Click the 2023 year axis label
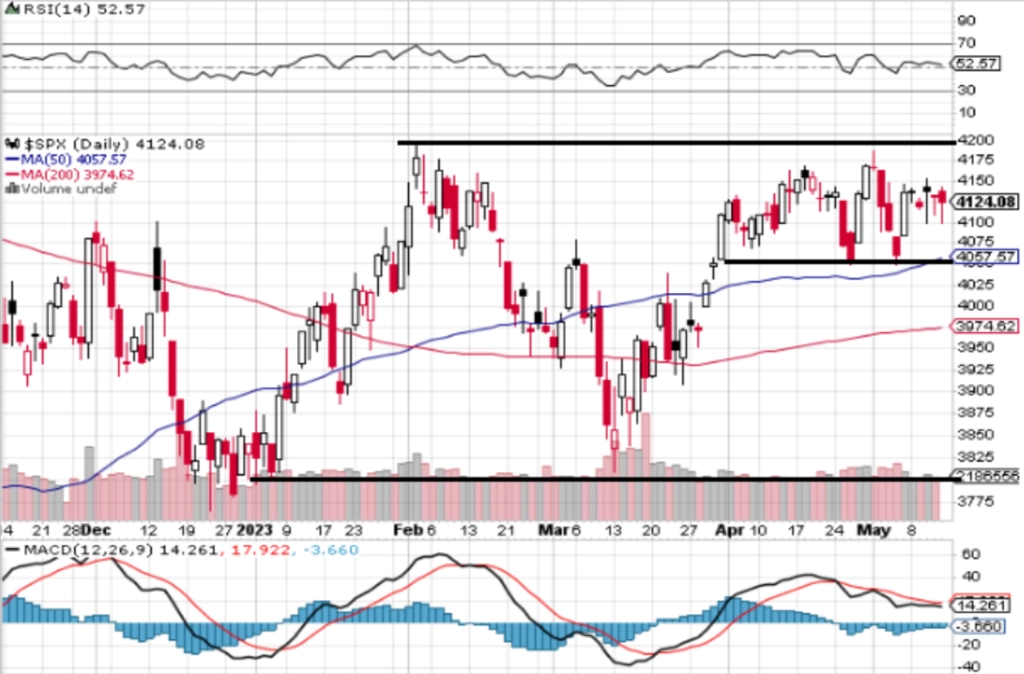Screen dimensions: 1024x674 (x=255, y=530)
